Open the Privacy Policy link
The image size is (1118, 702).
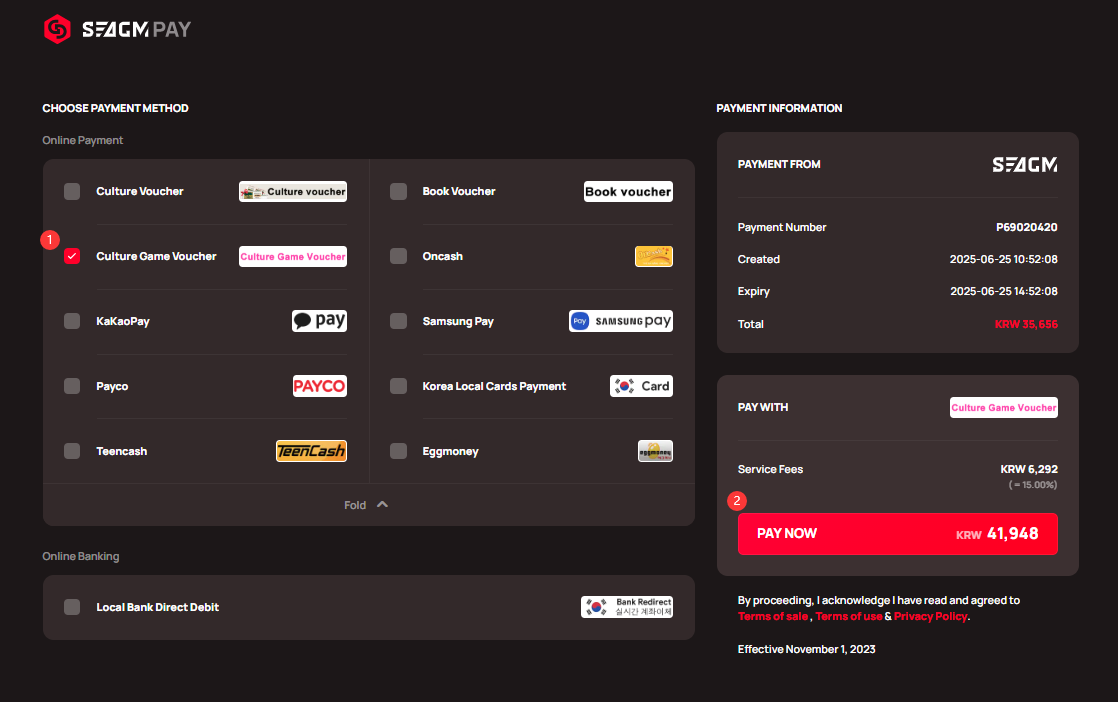coord(930,616)
